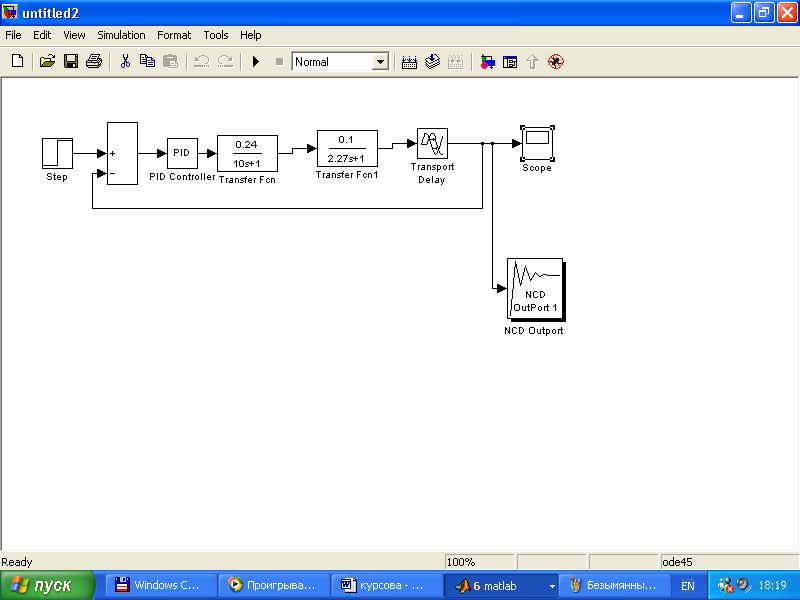
Task: Open the Edit menu
Action: tap(42, 35)
